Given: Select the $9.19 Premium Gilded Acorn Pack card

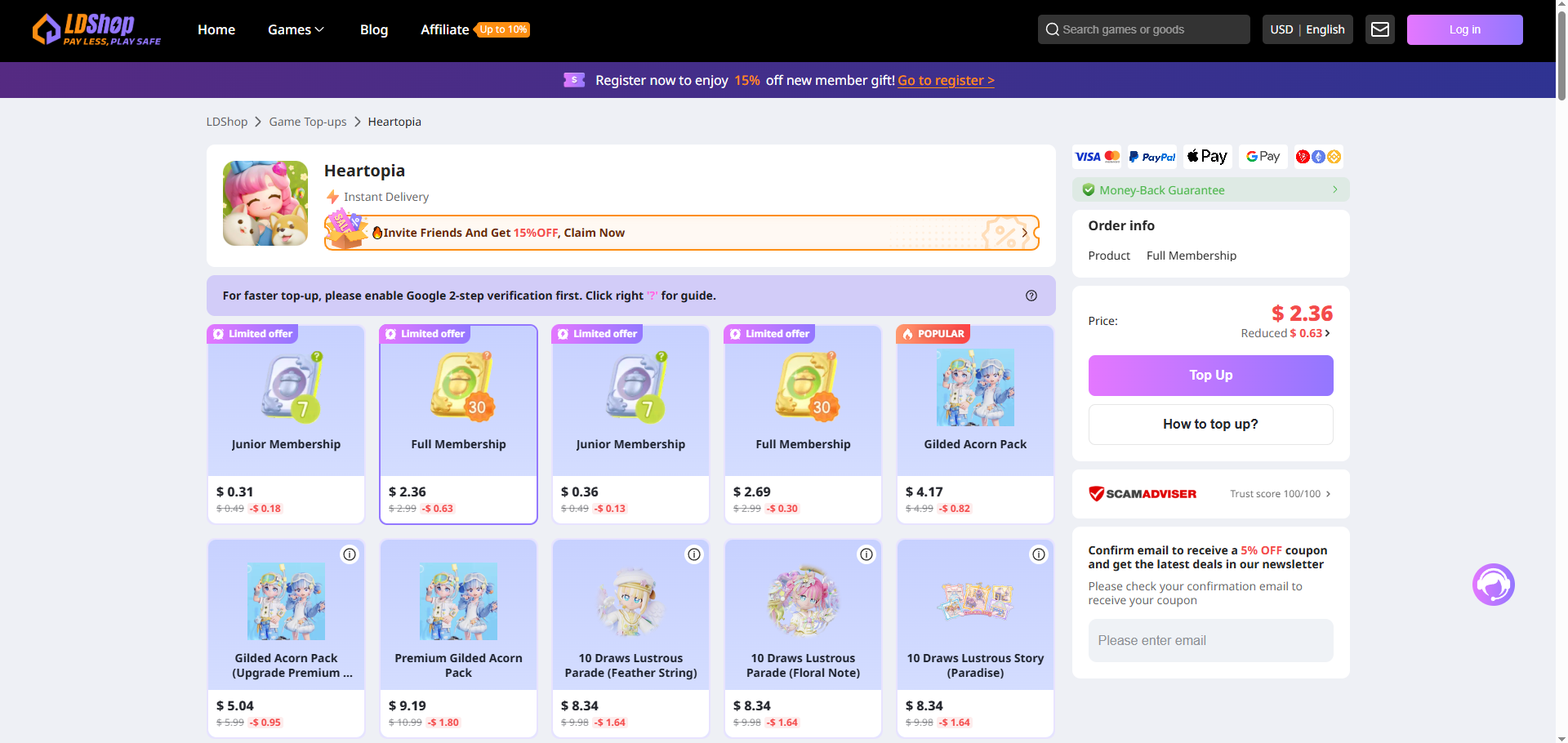Looking at the screenshot, I should pos(458,638).
